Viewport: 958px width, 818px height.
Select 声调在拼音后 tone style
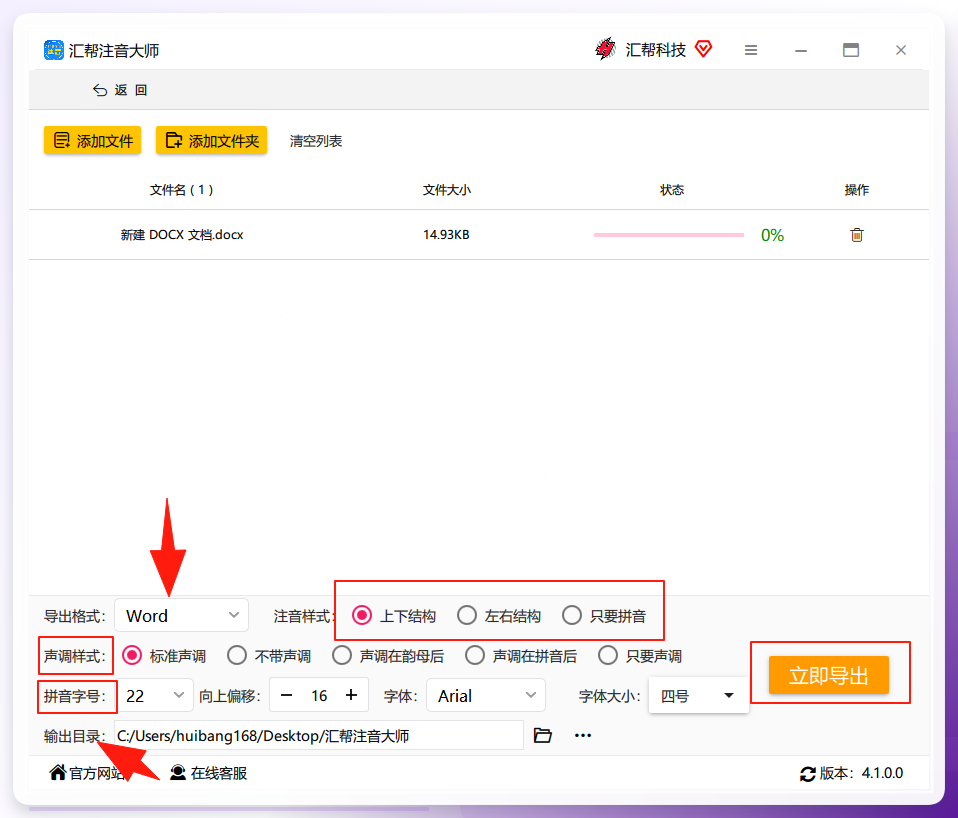click(521, 656)
